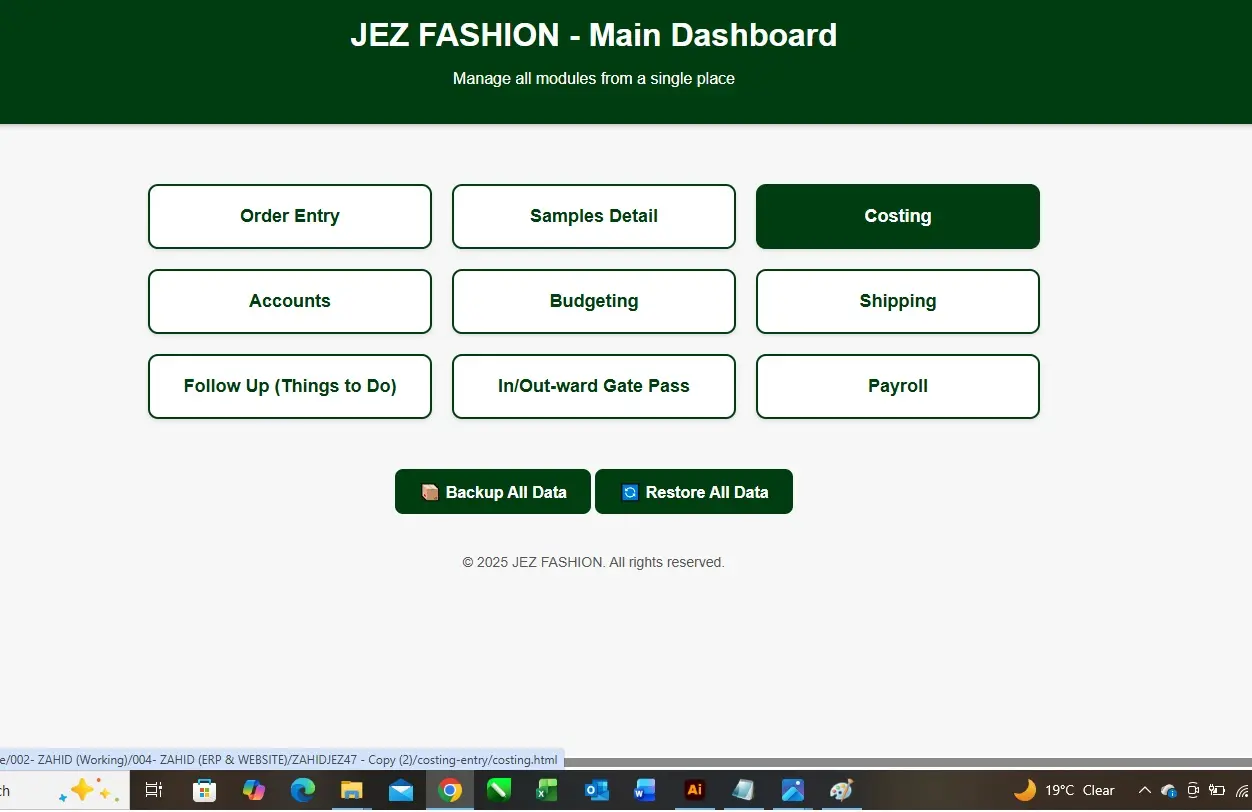
Task: Open Excel from the taskbar
Action: click(x=547, y=790)
